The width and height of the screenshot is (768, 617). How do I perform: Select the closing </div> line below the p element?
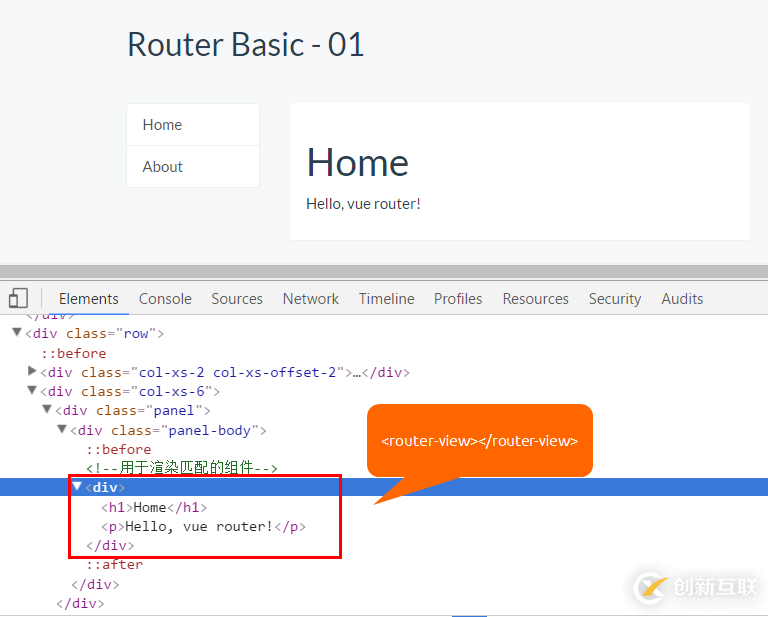[x=110, y=546]
